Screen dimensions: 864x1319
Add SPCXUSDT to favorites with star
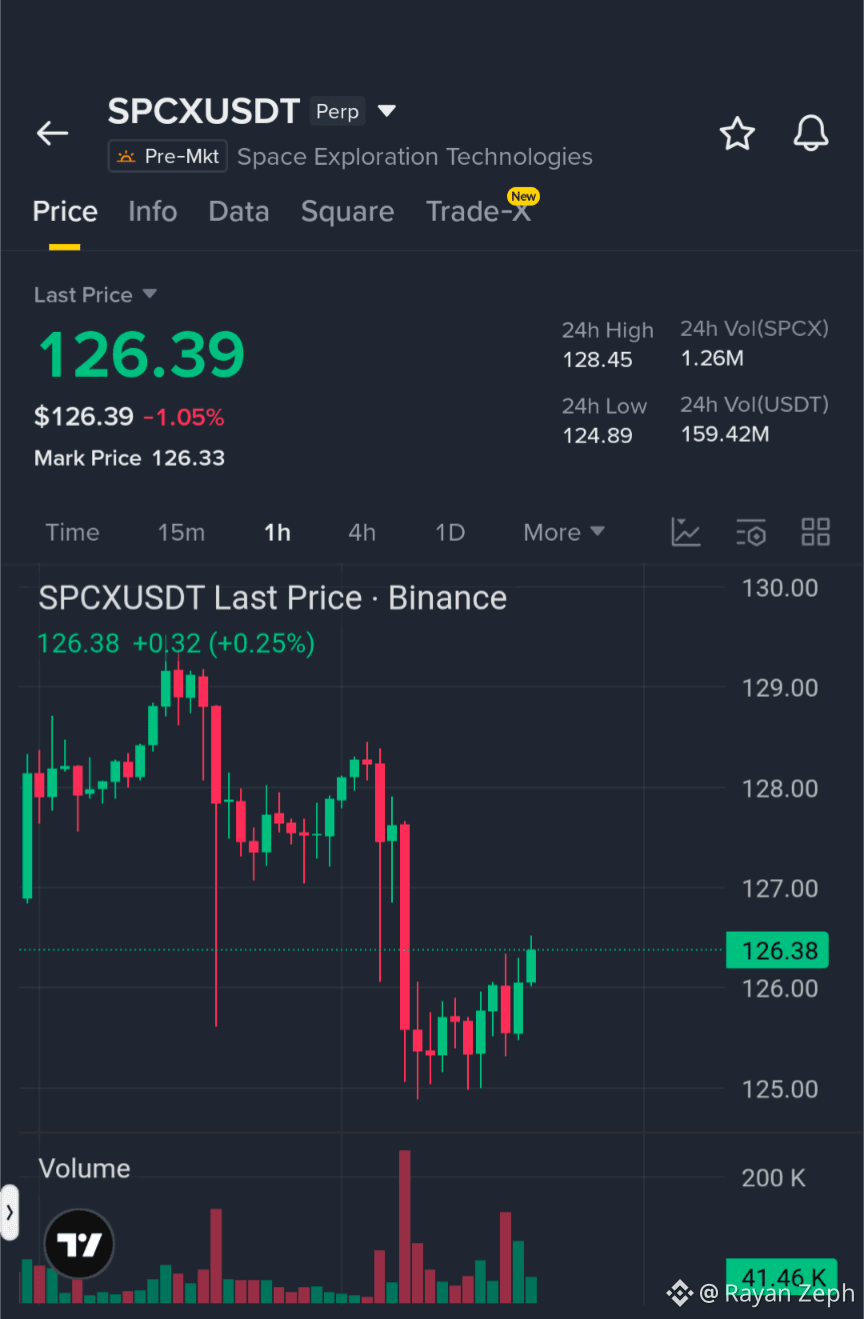click(x=737, y=133)
